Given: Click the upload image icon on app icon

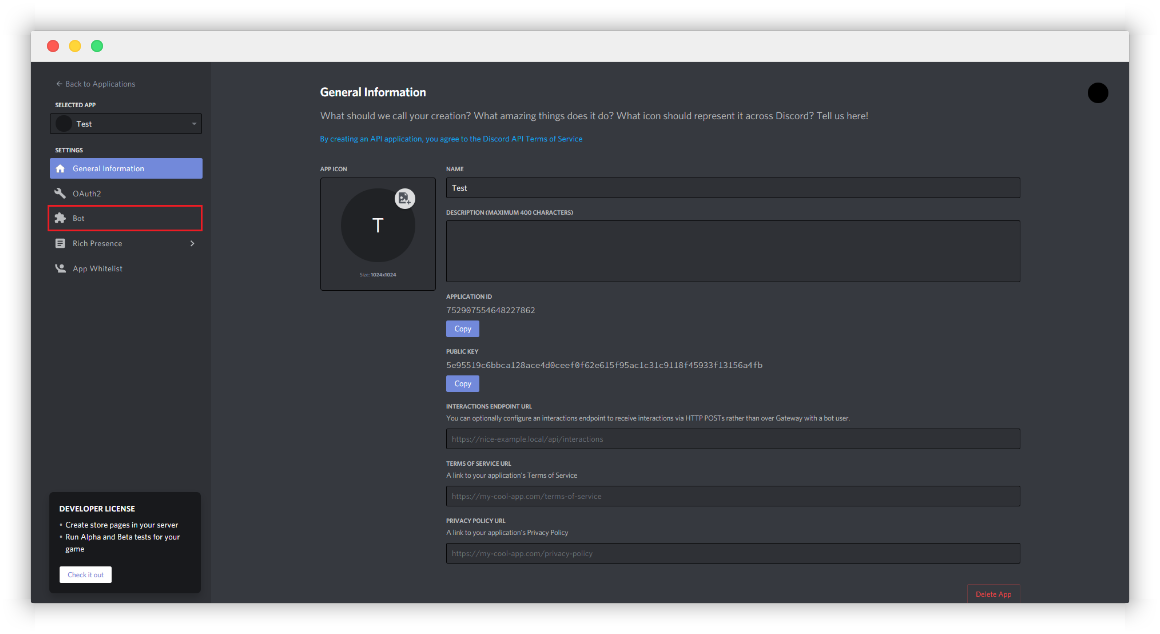Looking at the screenshot, I should pos(405,198).
